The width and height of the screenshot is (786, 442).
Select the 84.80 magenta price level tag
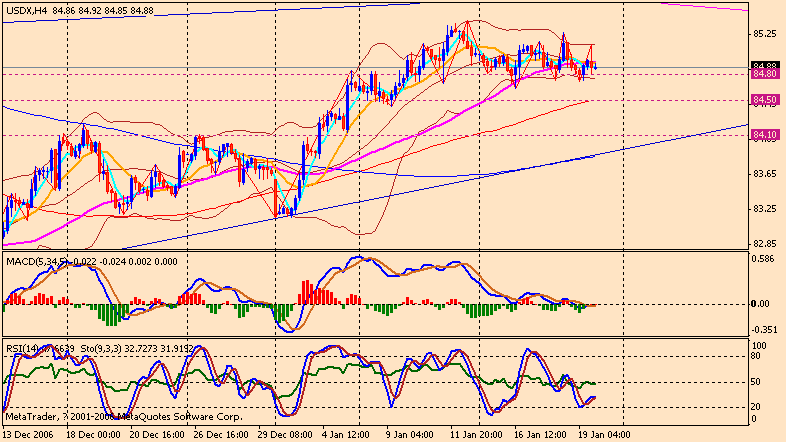click(765, 73)
